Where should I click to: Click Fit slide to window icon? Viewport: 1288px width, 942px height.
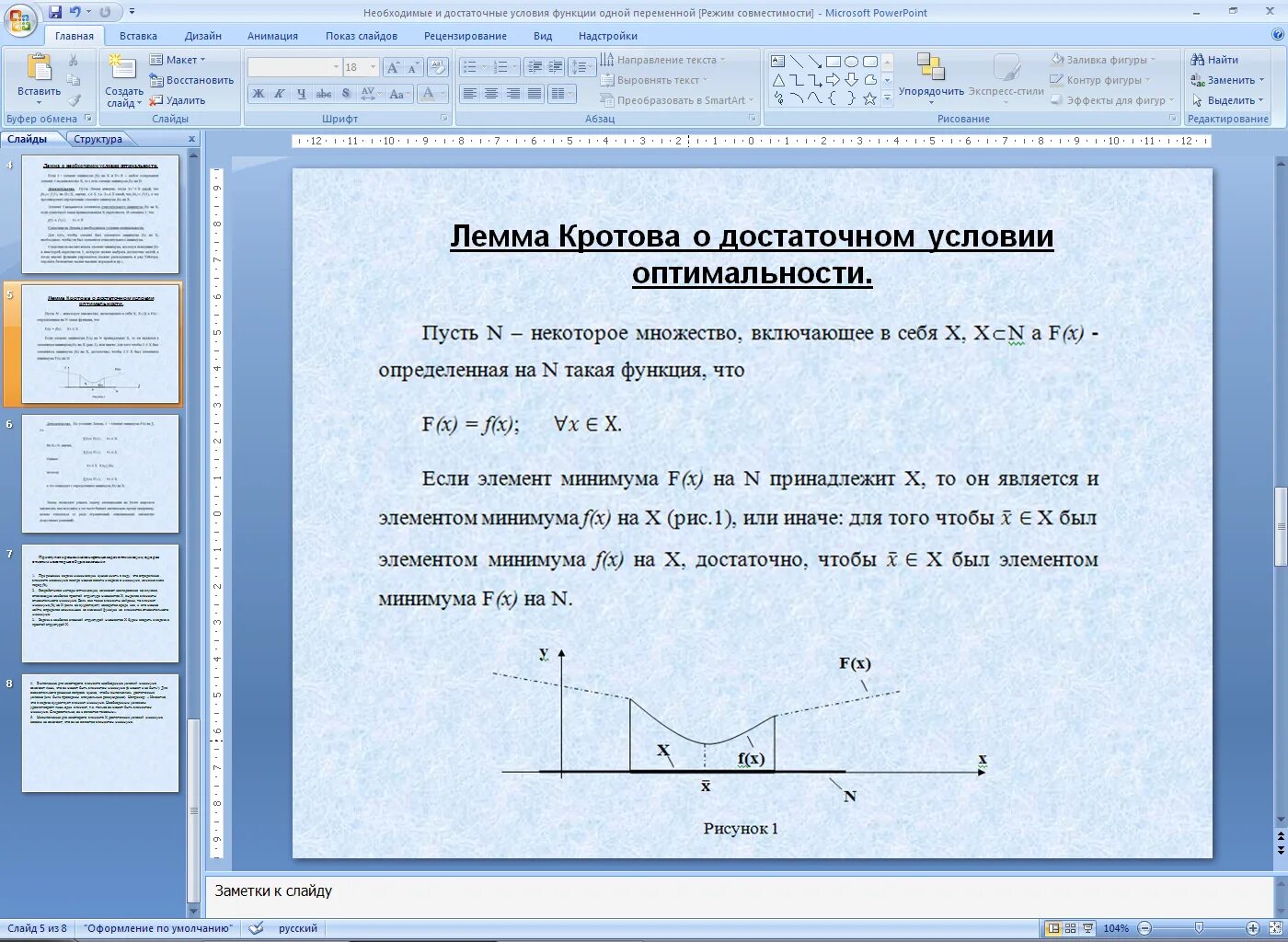(1276, 928)
